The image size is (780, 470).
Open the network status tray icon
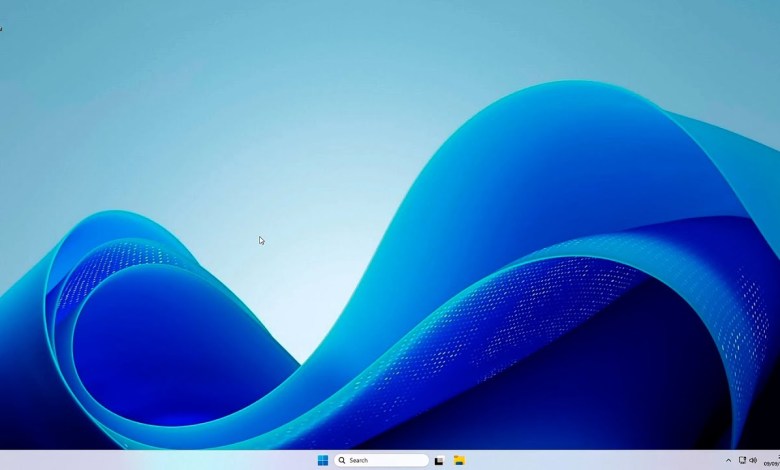point(742,461)
